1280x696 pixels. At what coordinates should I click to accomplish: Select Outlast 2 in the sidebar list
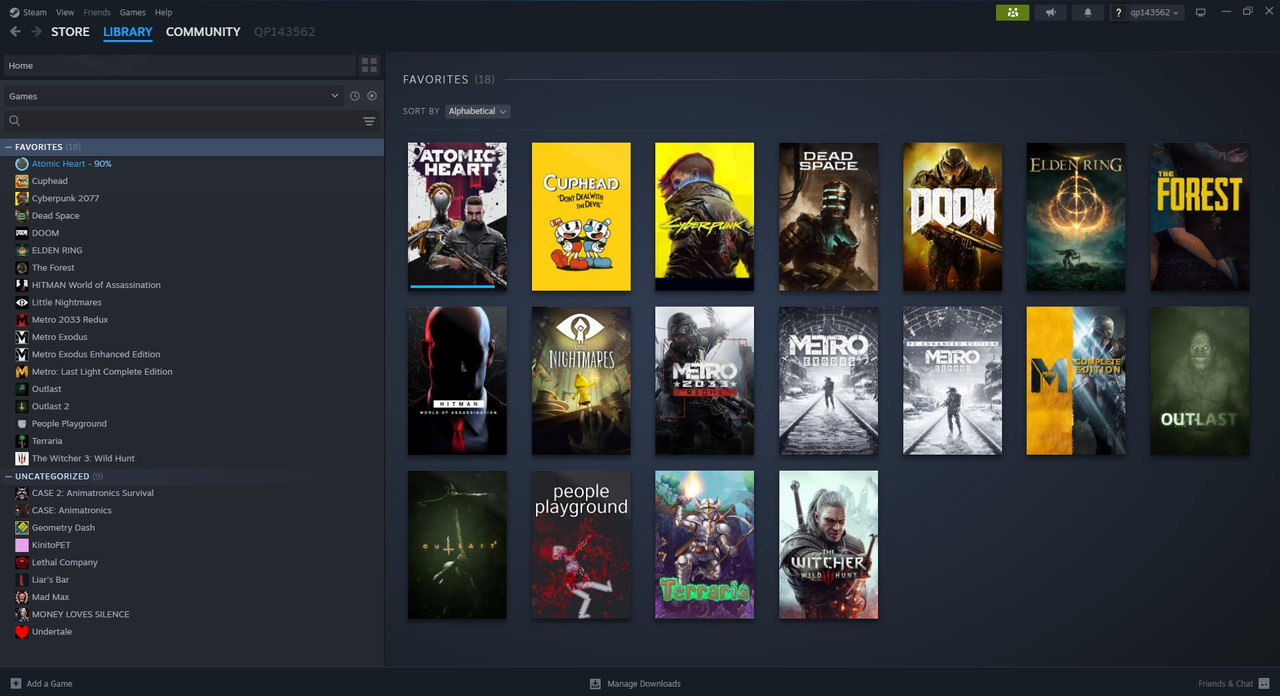[x=192, y=406]
